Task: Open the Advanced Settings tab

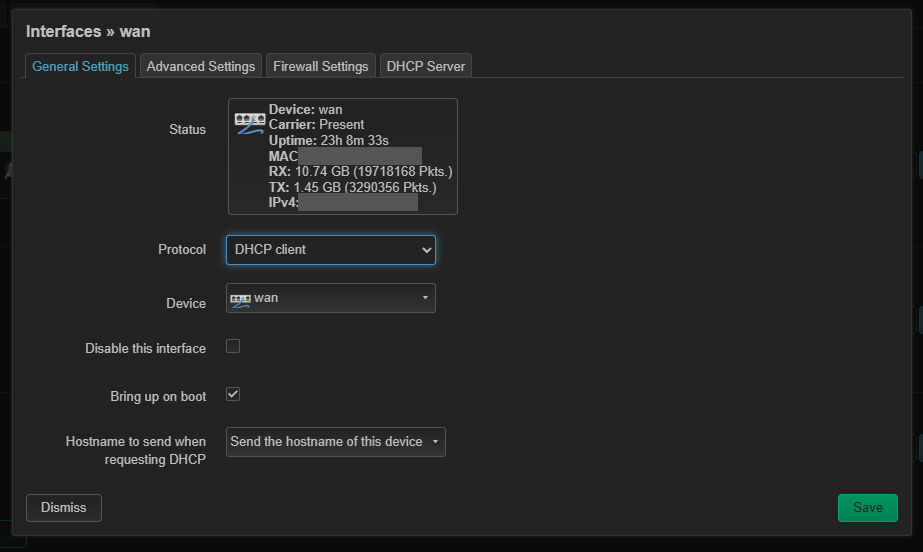Action: (x=201, y=66)
